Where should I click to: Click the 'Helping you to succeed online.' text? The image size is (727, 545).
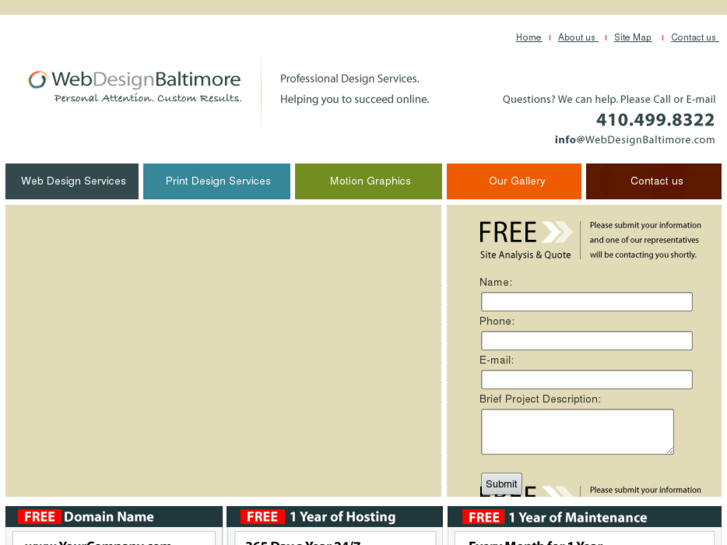[355, 99]
